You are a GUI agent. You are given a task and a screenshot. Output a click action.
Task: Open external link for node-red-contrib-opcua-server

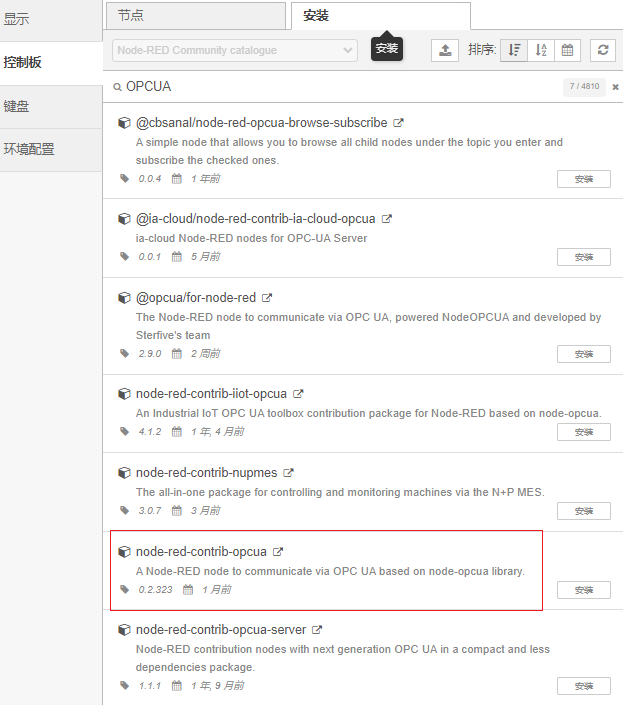click(x=317, y=630)
